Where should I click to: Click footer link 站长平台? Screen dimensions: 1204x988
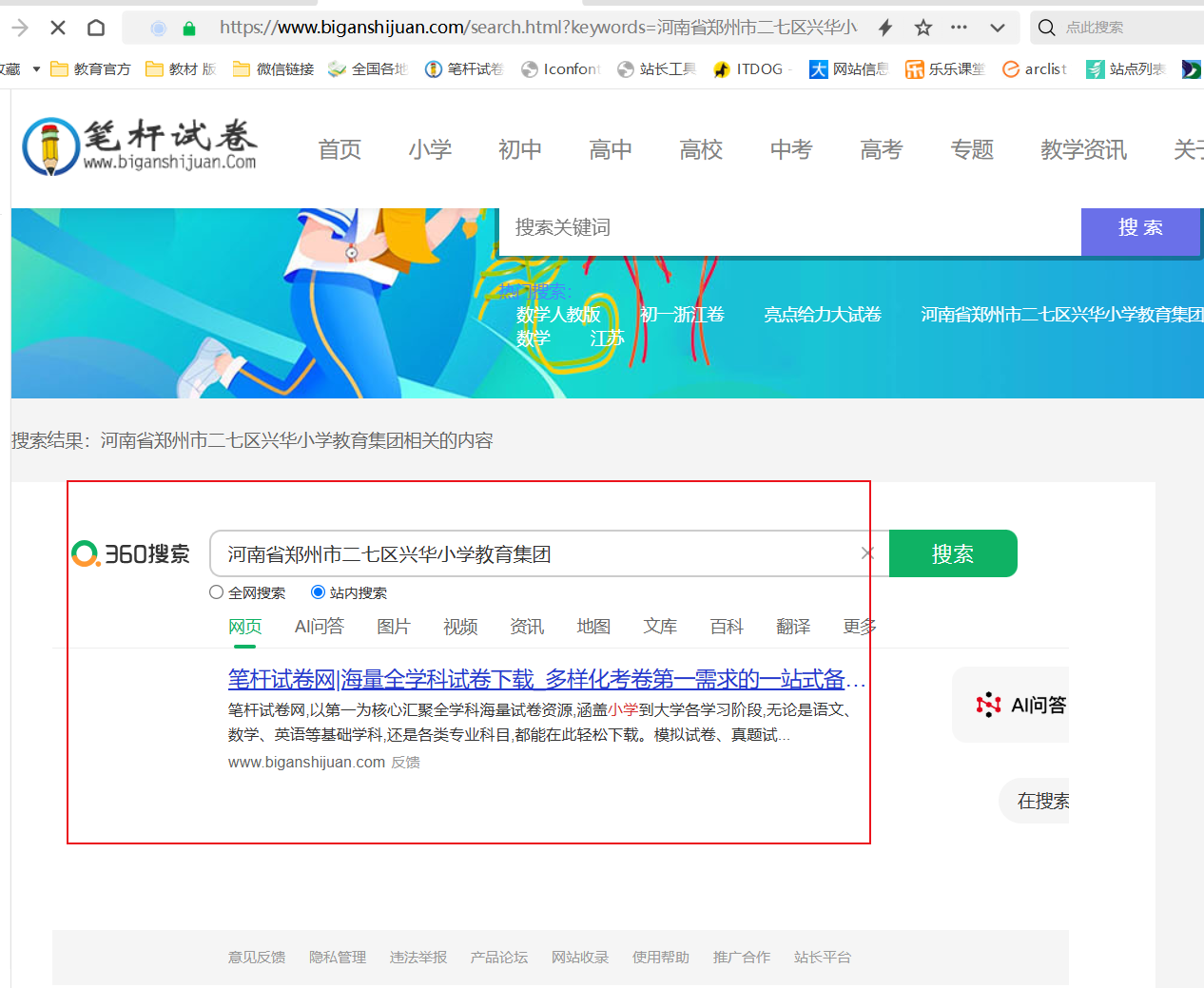coord(823,958)
